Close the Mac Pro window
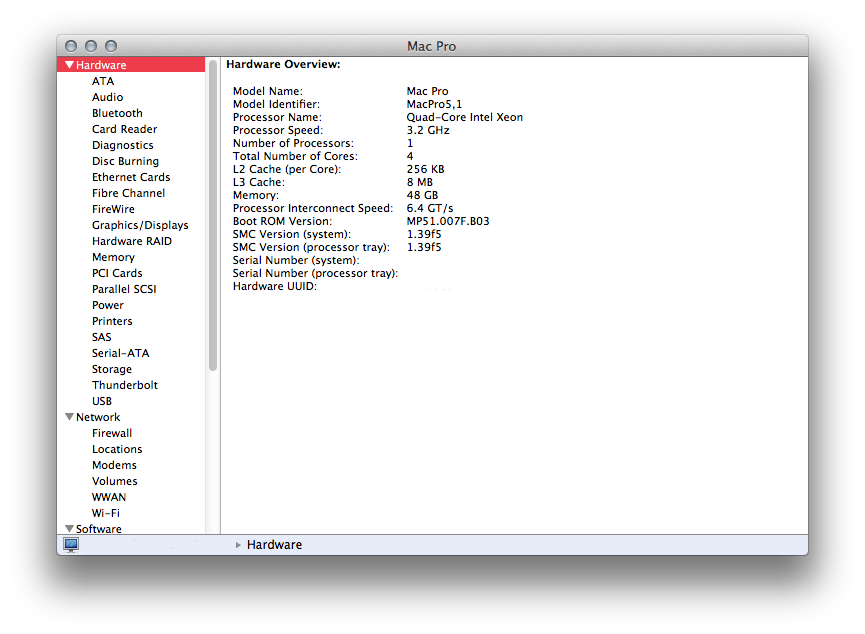This screenshot has width=865, height=634. 71,46
